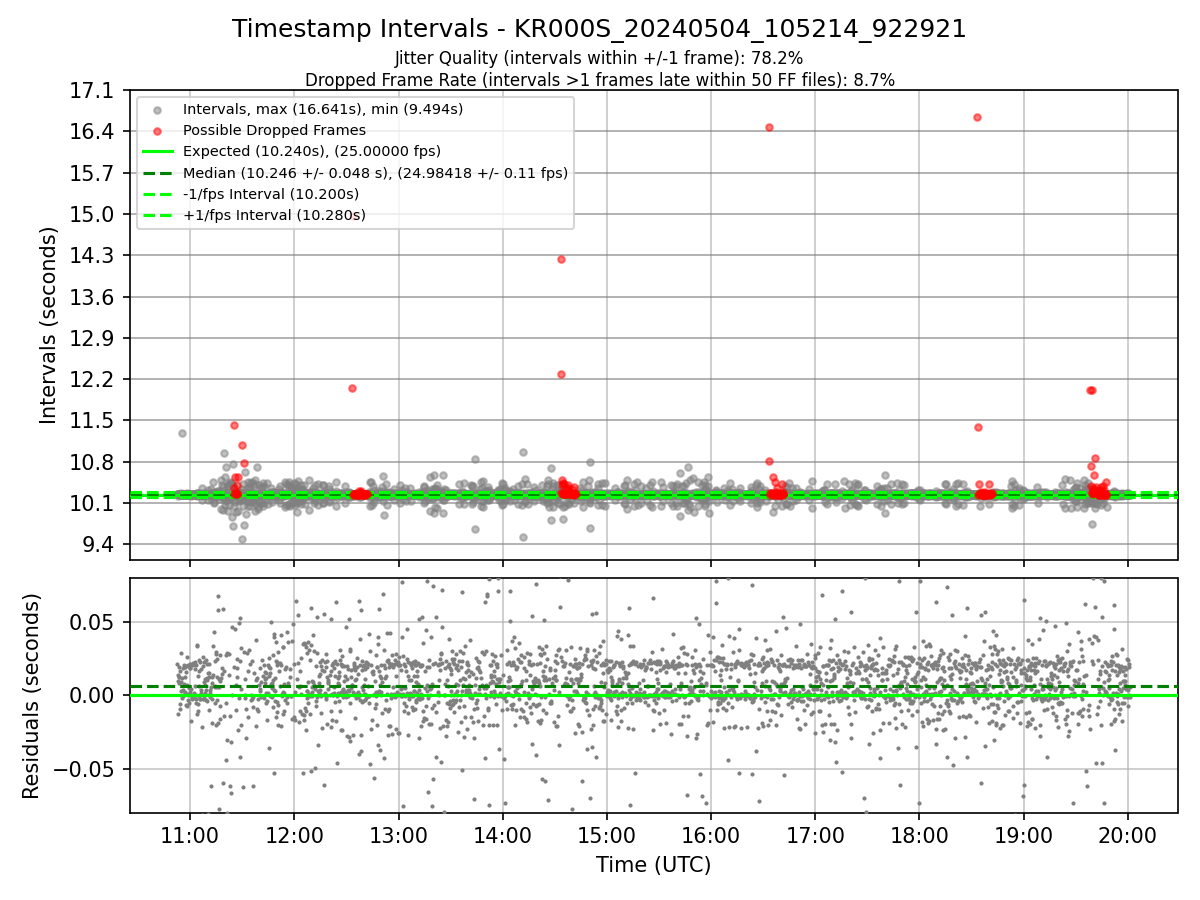
Task: Click the 18:00 time tick label
Action: point(919,834)
